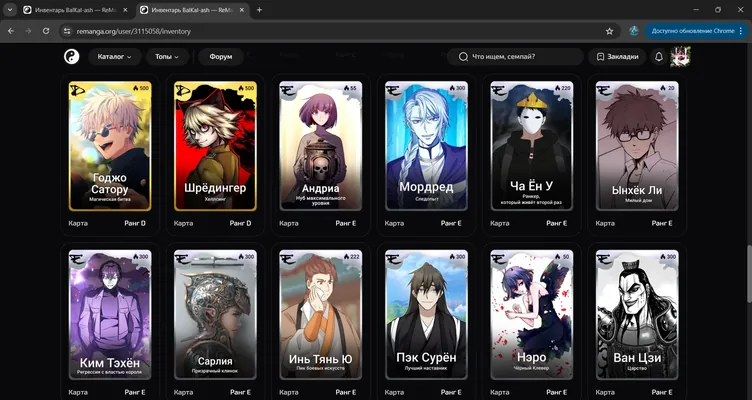Click the flame 500 score on Годжо Сатору card

(x=139, y=88)
